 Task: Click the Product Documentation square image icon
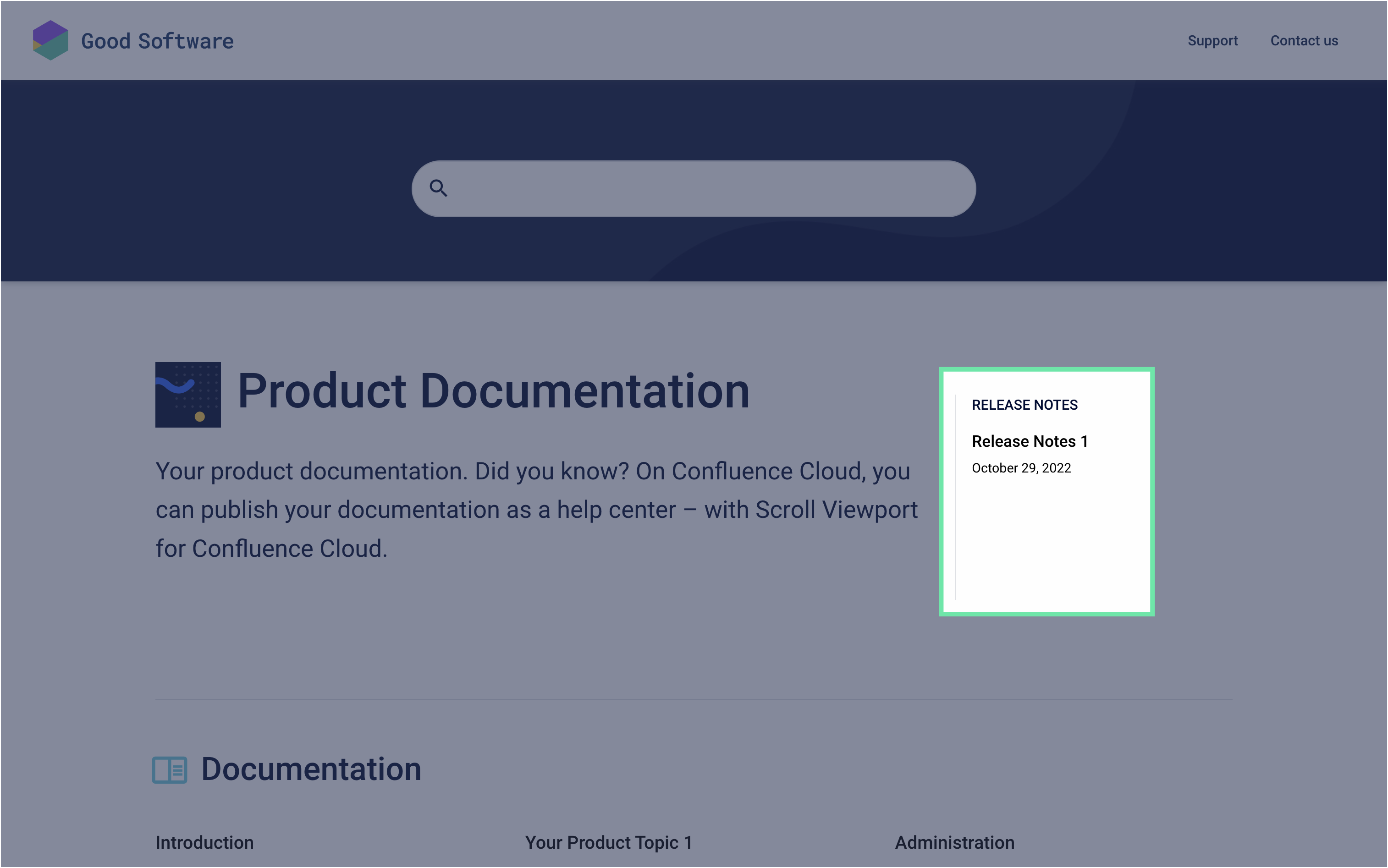click(187, 395)
